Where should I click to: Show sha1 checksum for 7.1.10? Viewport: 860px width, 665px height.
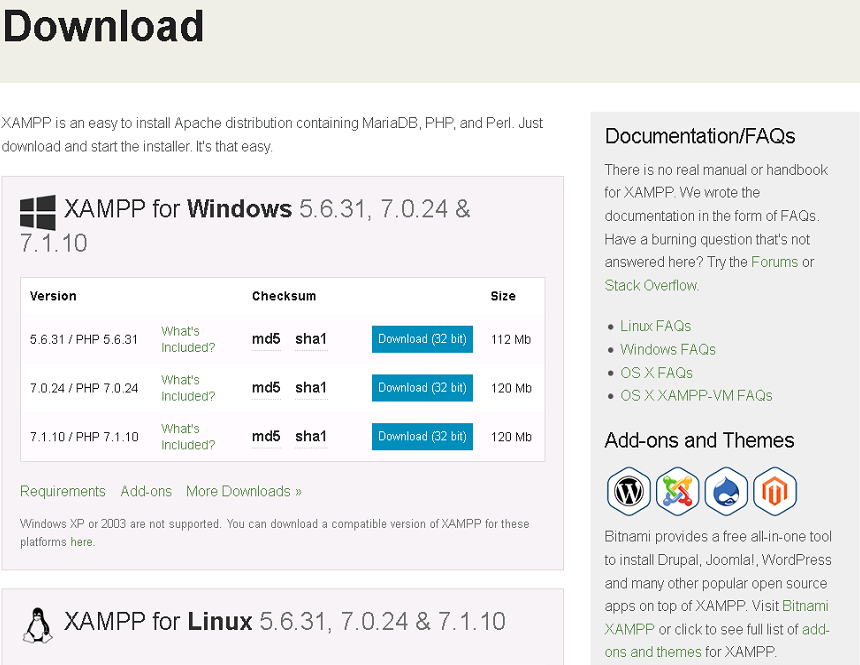tap(311, 437)
